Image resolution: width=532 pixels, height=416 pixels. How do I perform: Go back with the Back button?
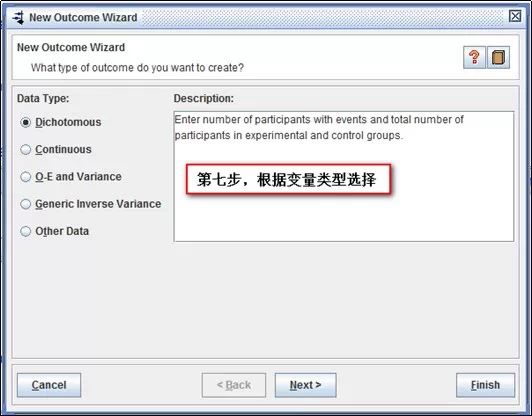[x=234, y=385]
